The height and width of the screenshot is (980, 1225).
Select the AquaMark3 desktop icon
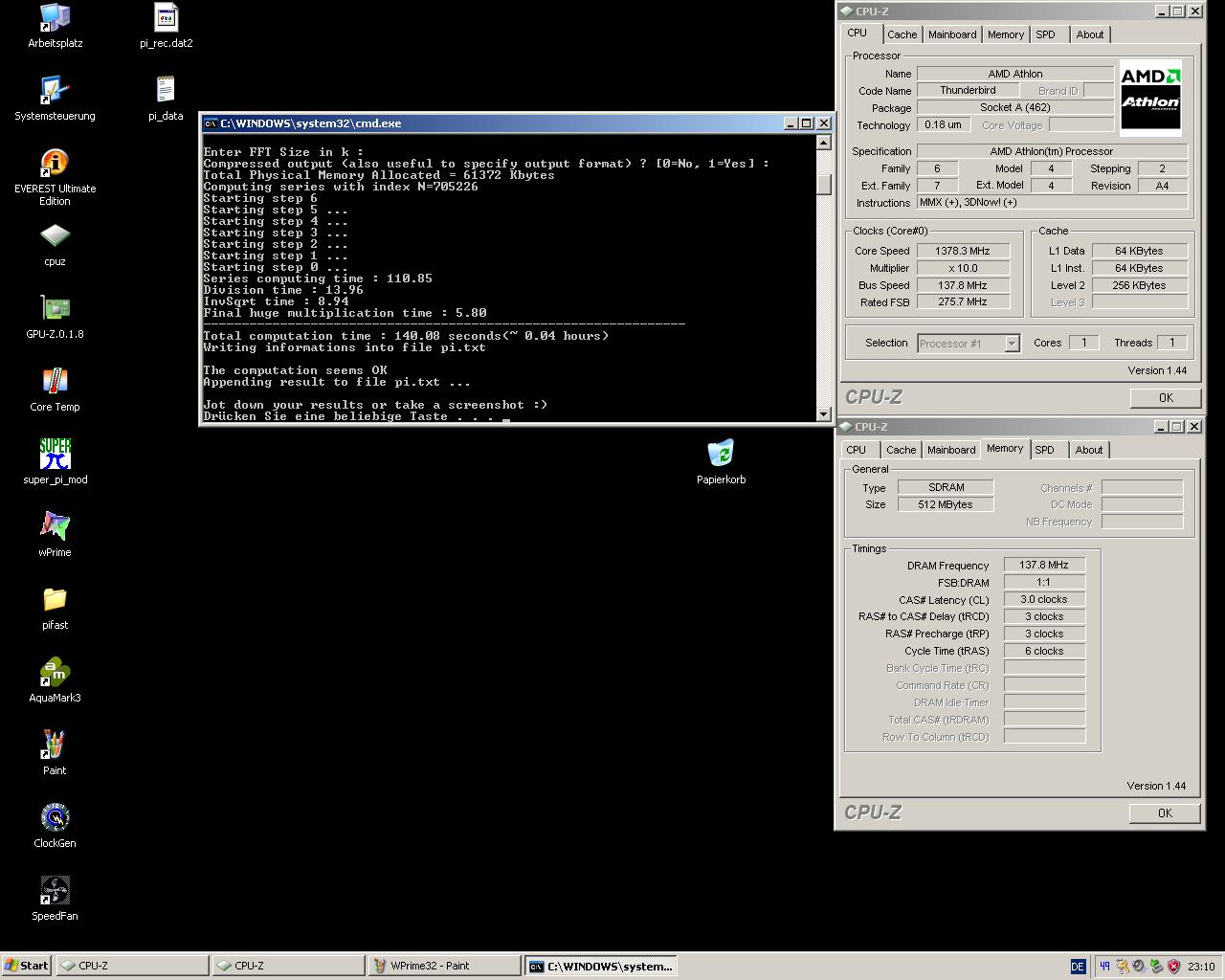55,679
